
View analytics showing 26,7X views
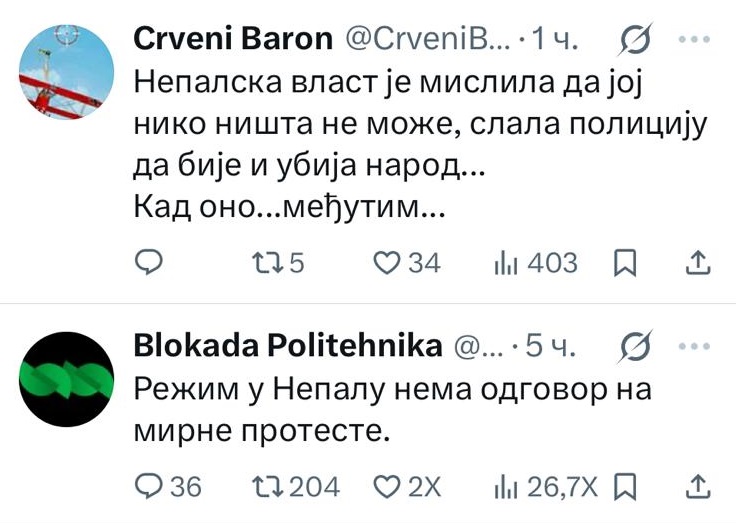[x=546, y=486]
